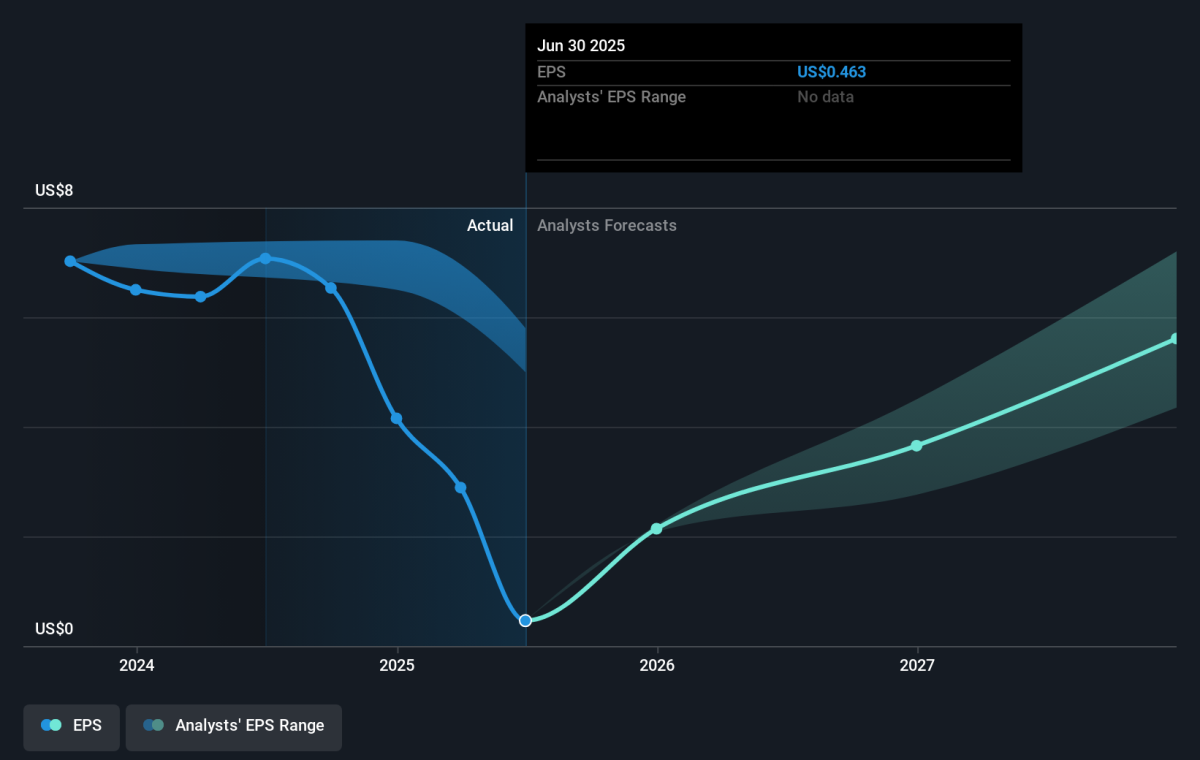Image resolution: width=1200 pixels, height=760 pixels.
Task: Select the highlighted Jun 30 2025 data point
Action: (525, 620)
